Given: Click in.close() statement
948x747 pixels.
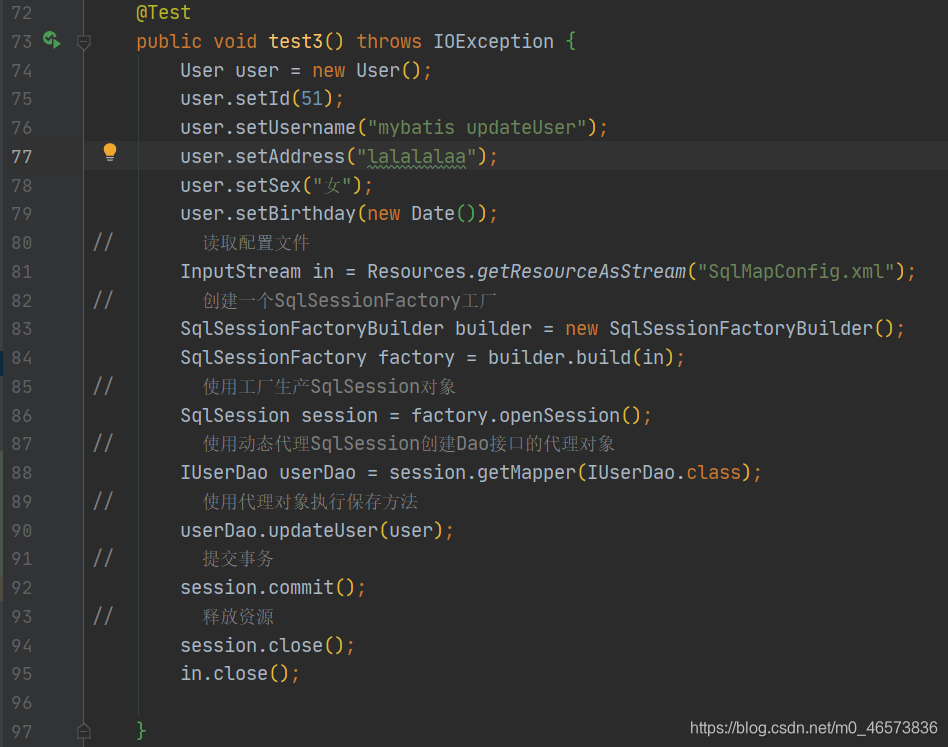Looking at the screenshot, I should 240,673.
